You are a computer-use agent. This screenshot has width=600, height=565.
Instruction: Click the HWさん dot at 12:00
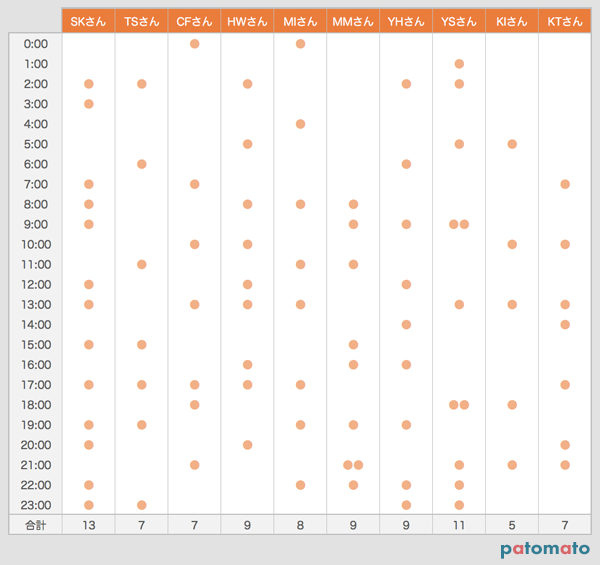tap(248, 285)
